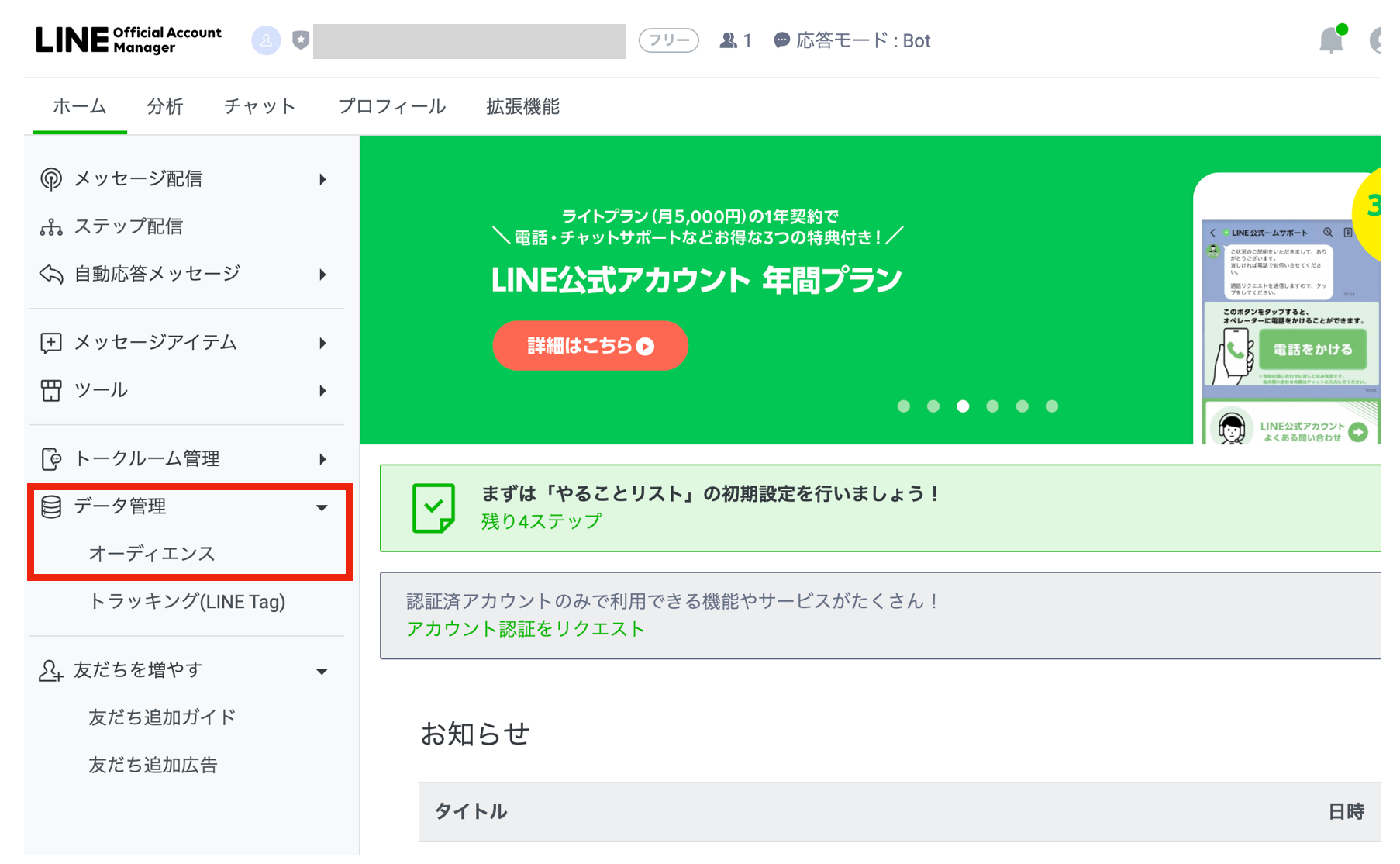Expand the トークルーム管理 submenu arrow
1400x864 pixels.
322,459
